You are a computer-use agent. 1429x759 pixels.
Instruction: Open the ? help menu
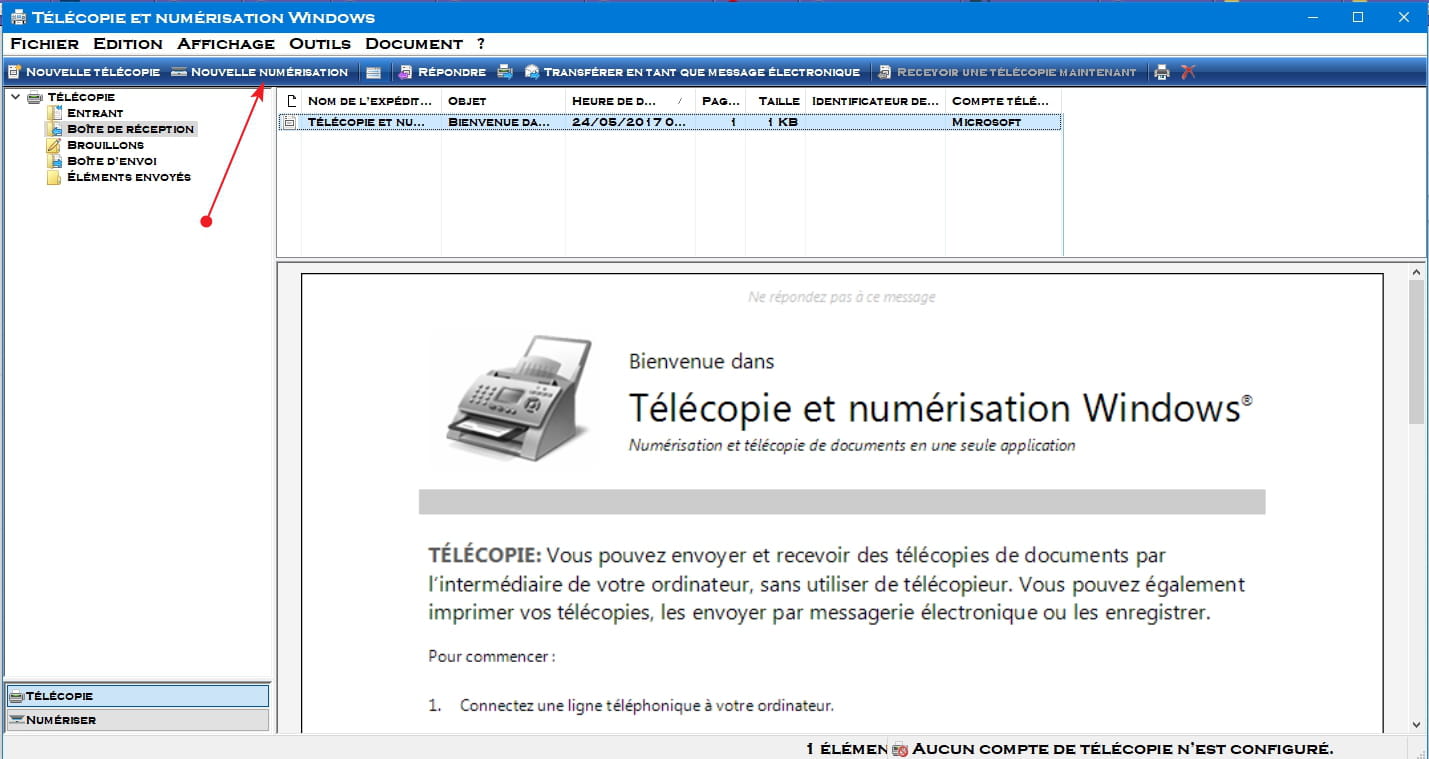(481, 44)
